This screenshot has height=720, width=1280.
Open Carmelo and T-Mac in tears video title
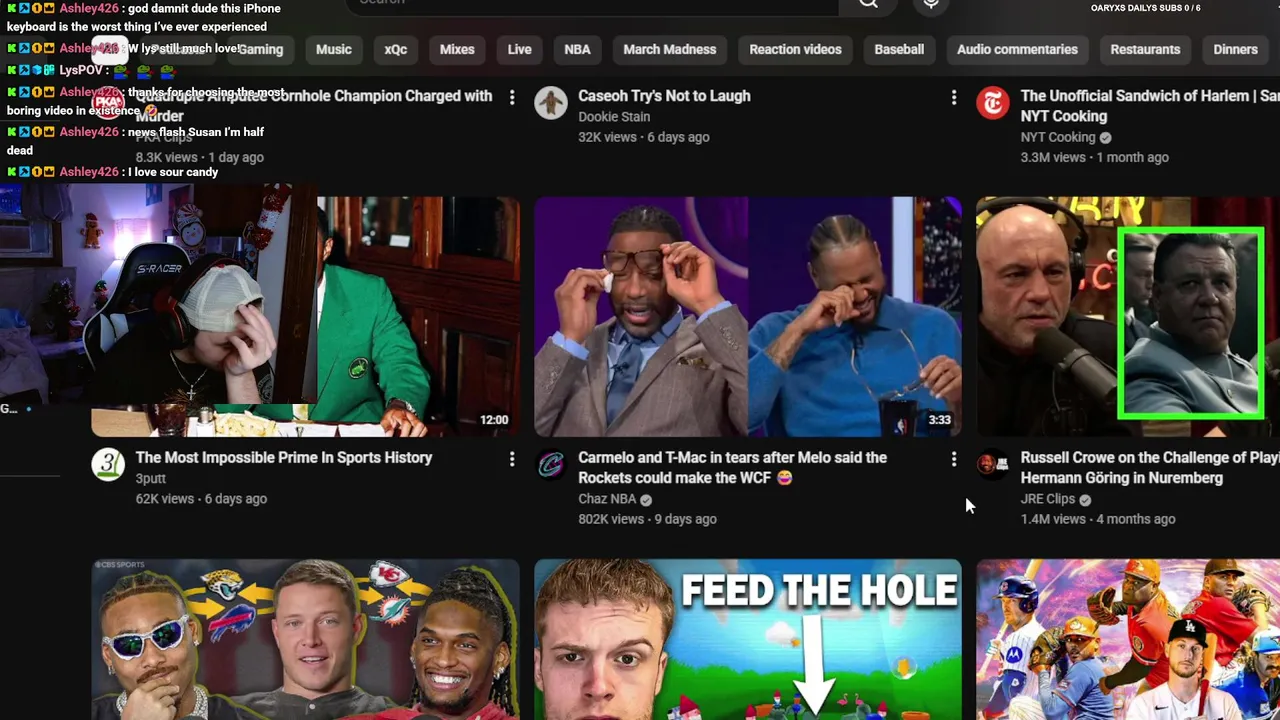point(733,468)
